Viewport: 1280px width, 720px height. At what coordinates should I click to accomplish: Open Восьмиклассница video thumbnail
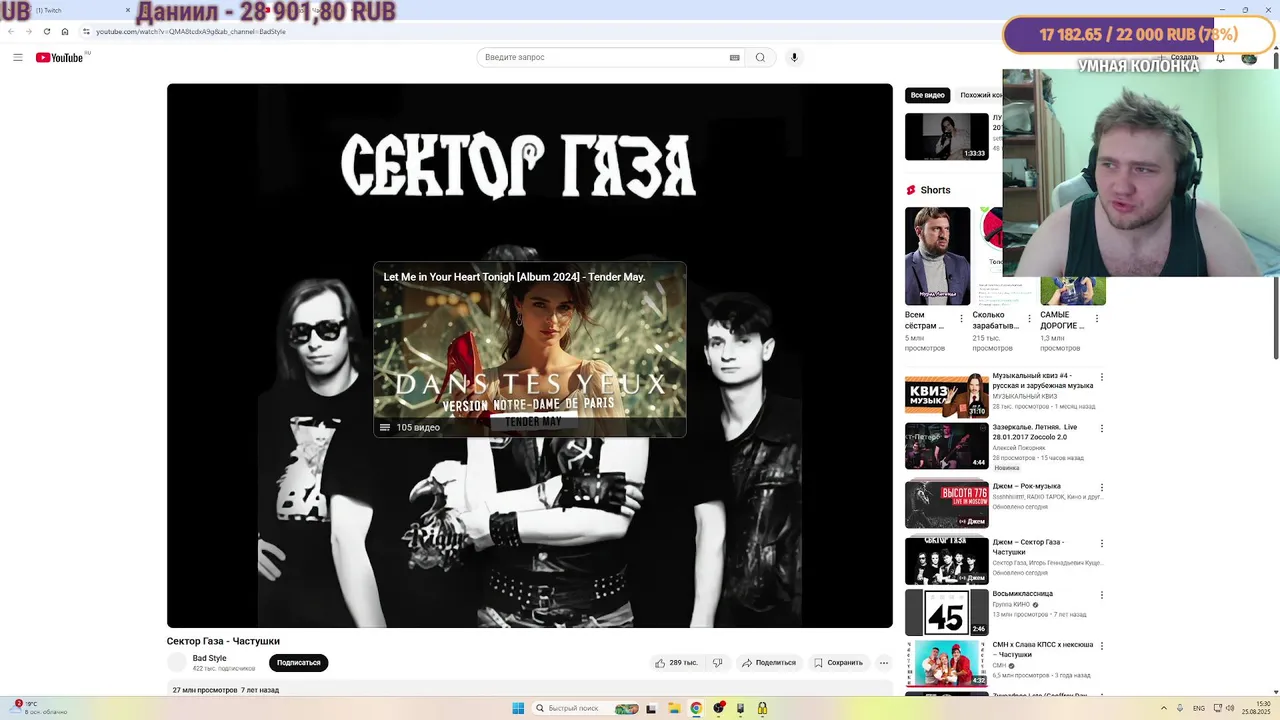(x=946, y=612)
